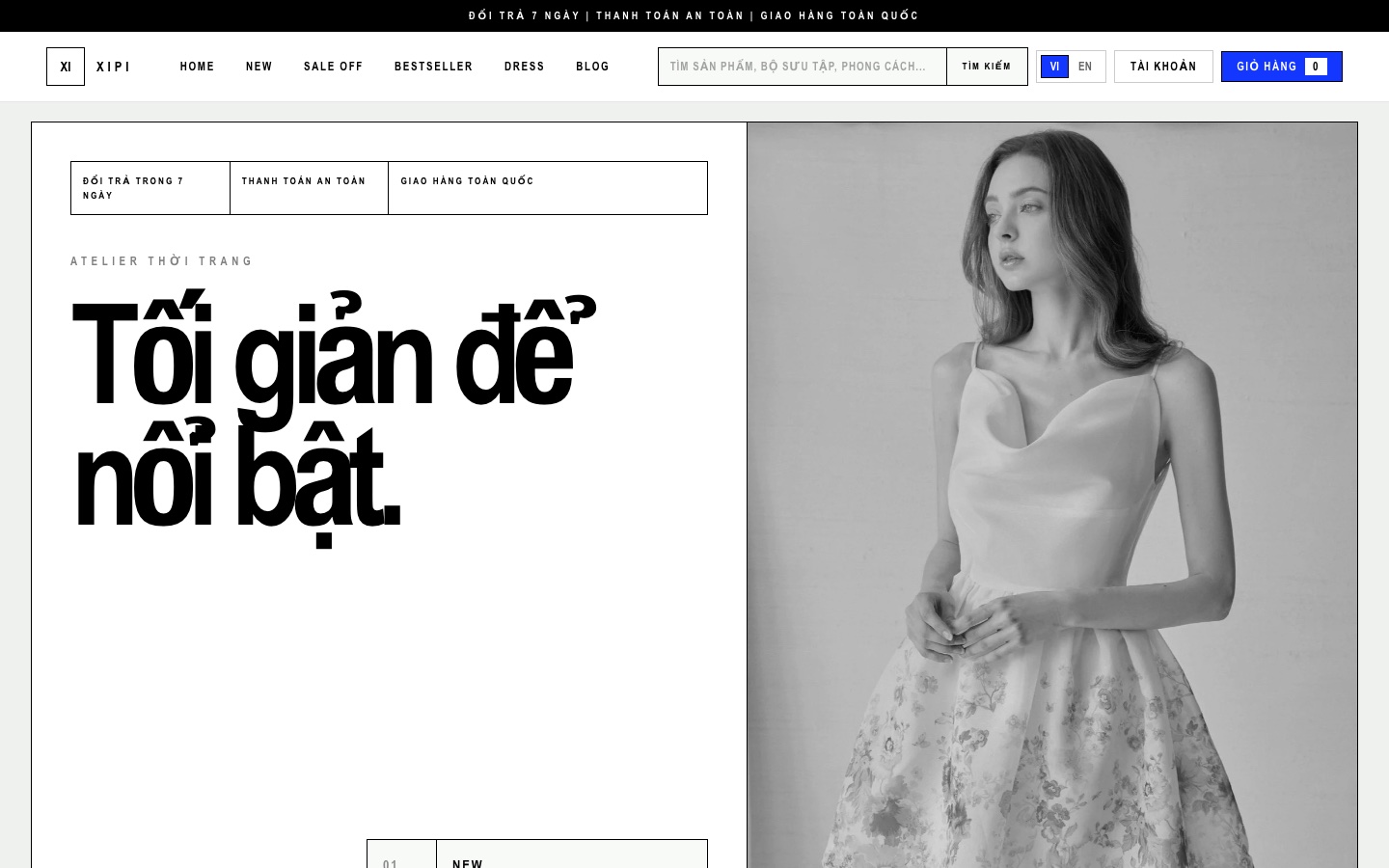Click the TÌM KIẾM search button
The width and height of the screenshot is (1389, 868).
pyautogui.click(x=987, y=67)
